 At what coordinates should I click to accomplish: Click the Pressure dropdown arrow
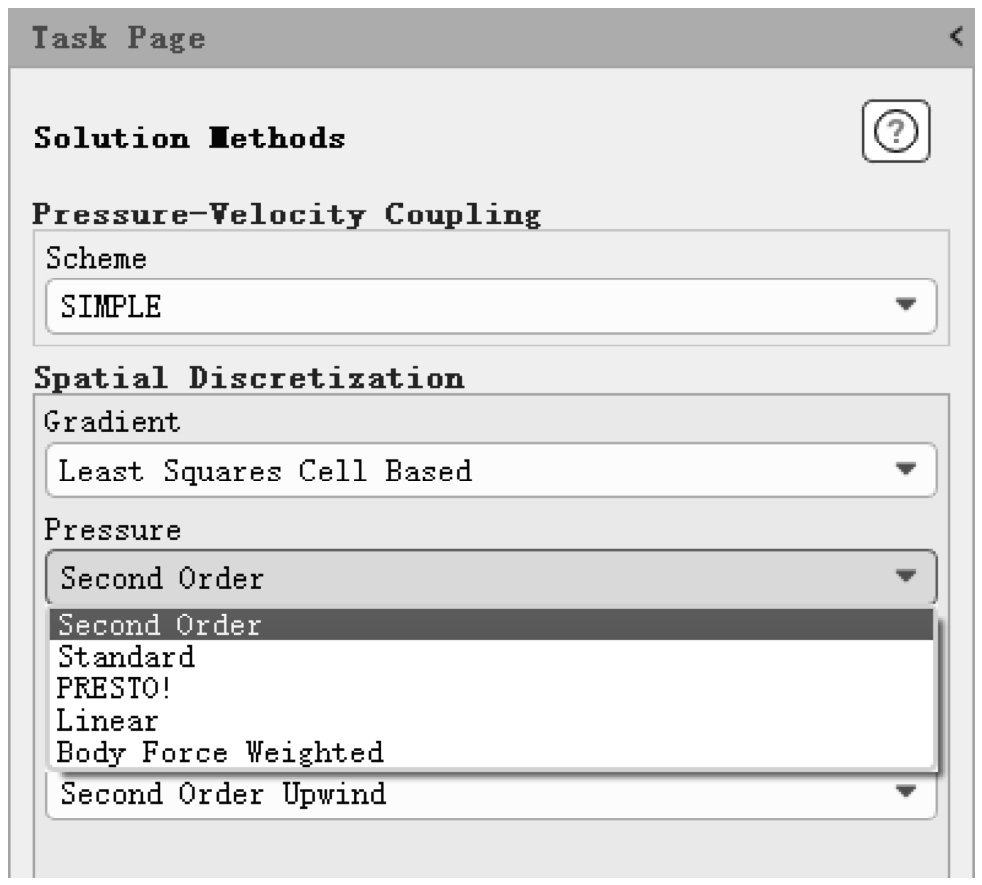[x=905, y=576]
